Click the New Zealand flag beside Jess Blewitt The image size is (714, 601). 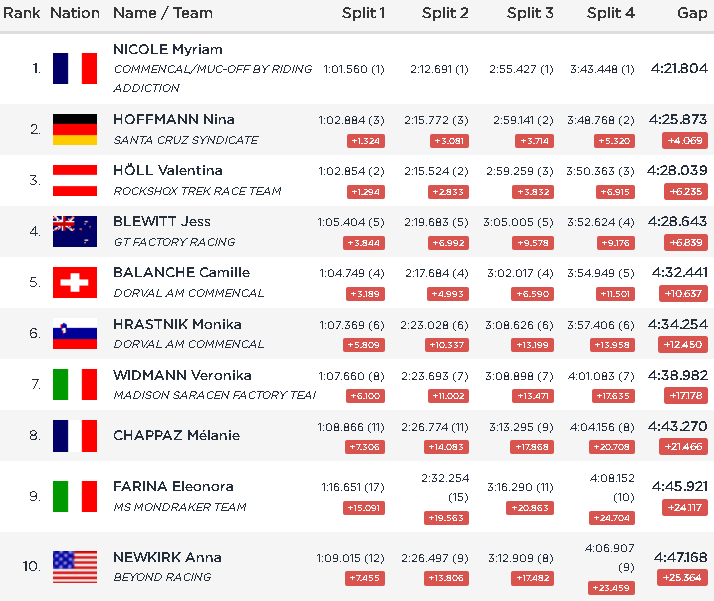pyautogui.click(x=75, y=231)
